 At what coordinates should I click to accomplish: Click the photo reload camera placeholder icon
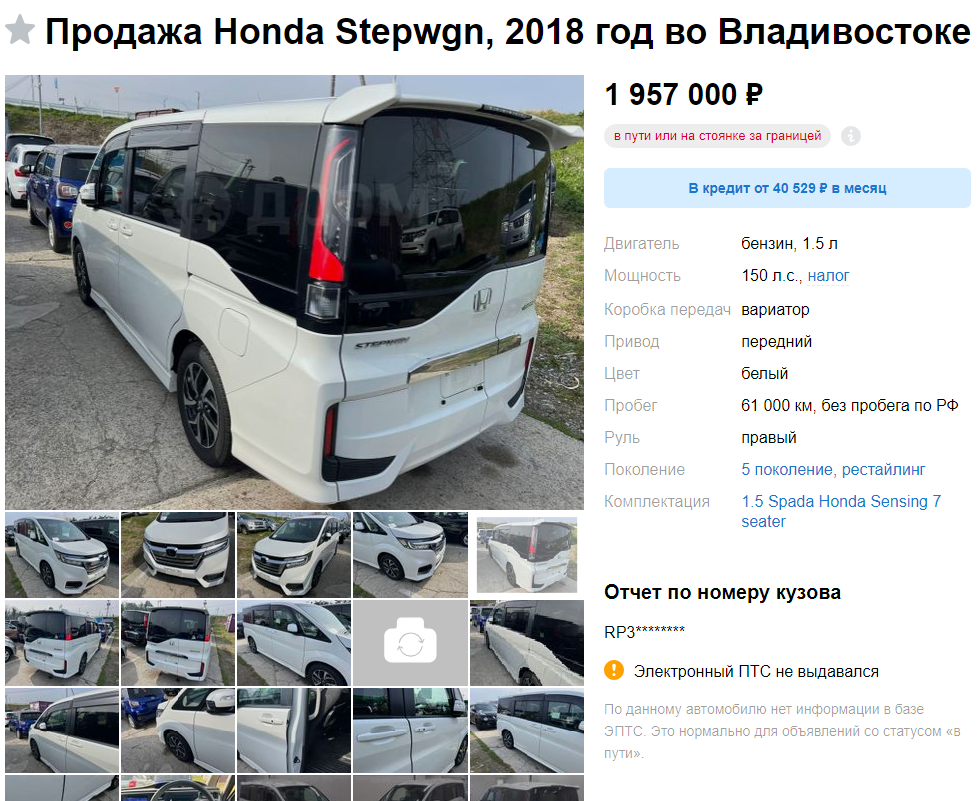[x=410, y=642]
